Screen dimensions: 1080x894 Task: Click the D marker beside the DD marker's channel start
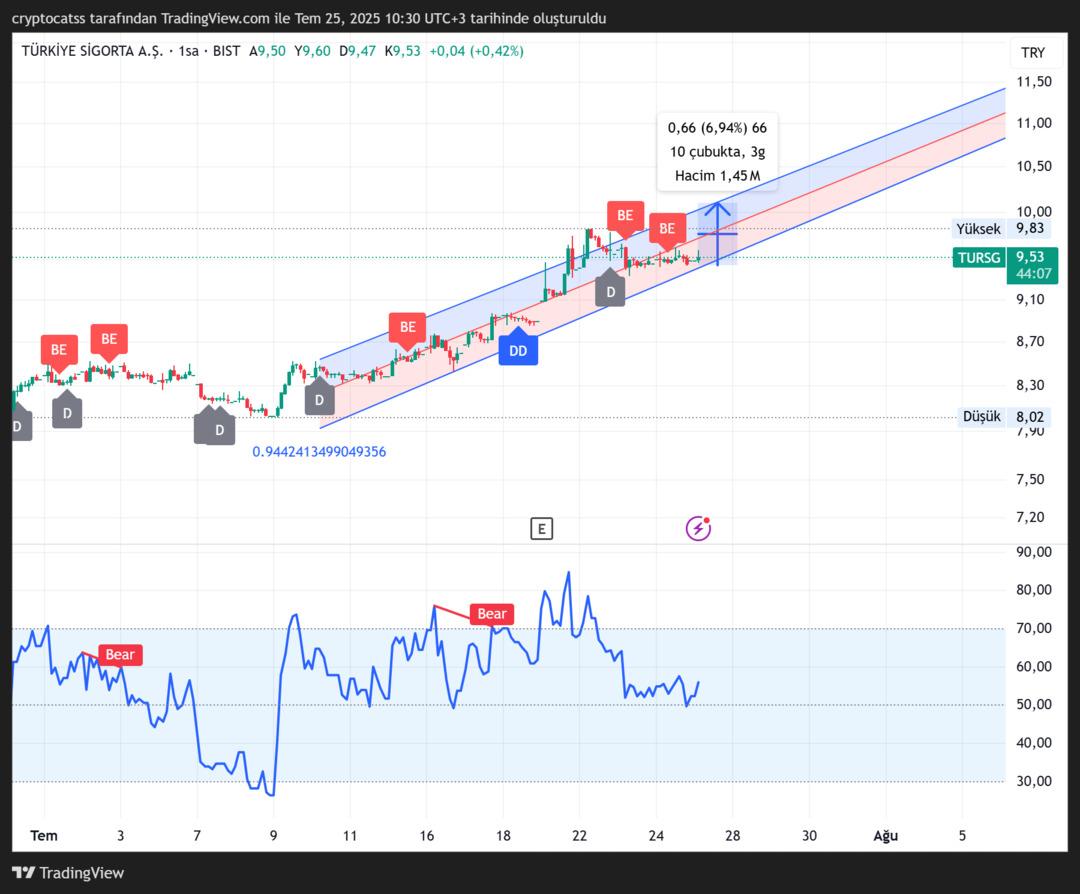(319, 399)
